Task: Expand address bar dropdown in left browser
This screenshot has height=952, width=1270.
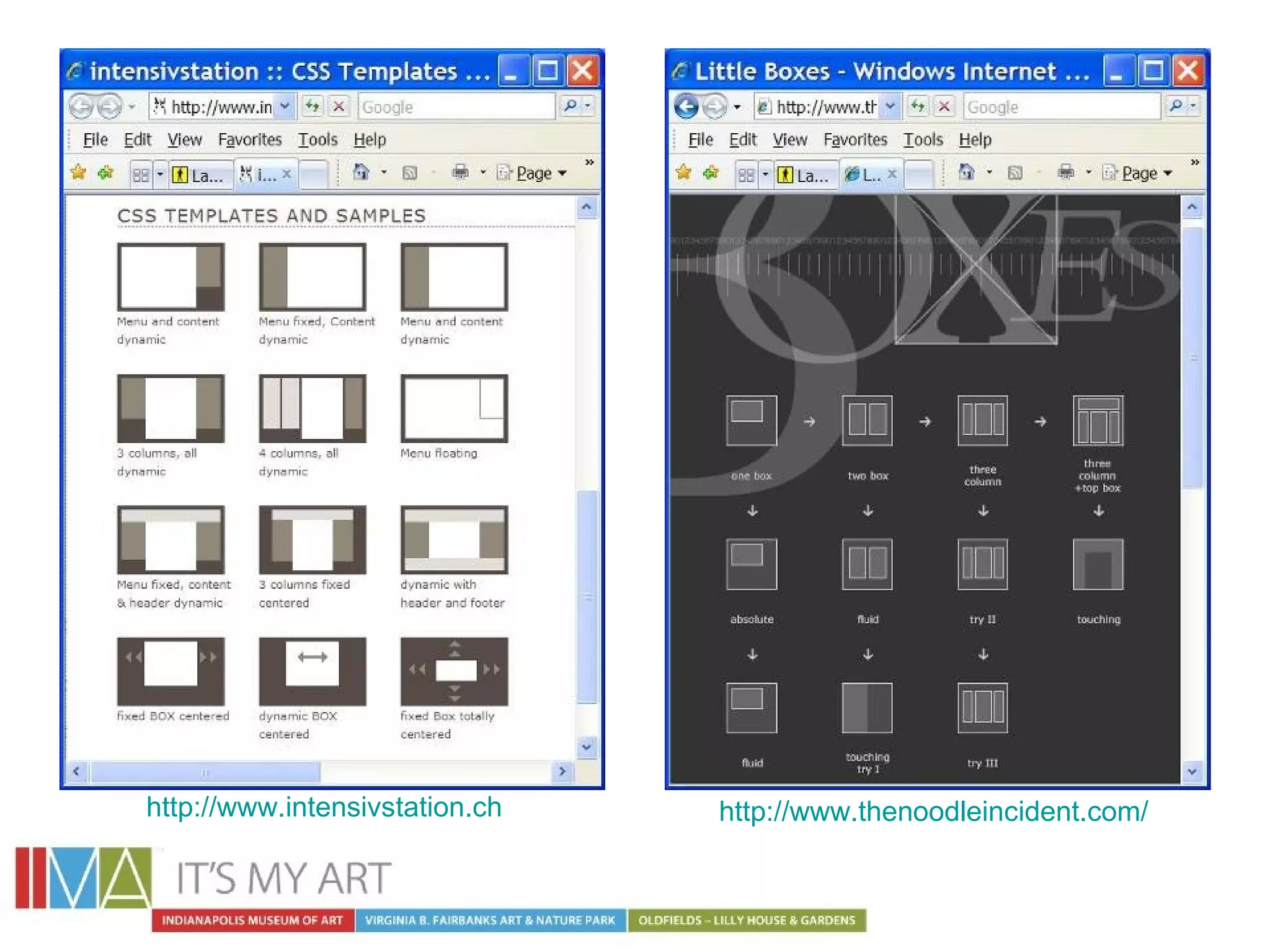Action: pos(285,107)
